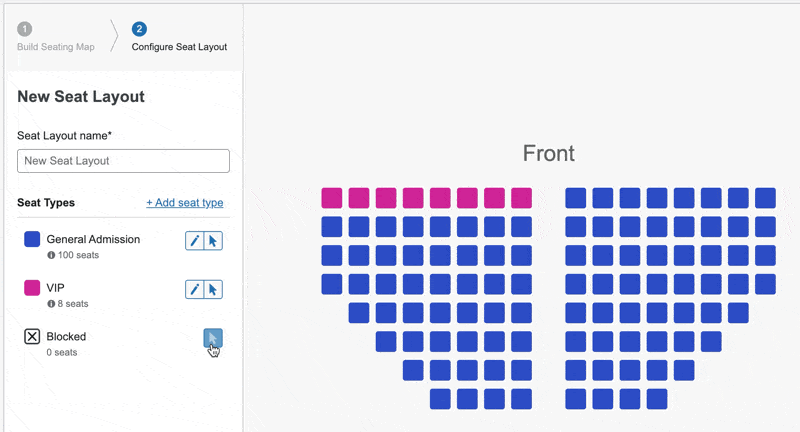Click the edit pencil for General Admission
The width and height of the screenshot is (800, 432).
pos(195,240)
